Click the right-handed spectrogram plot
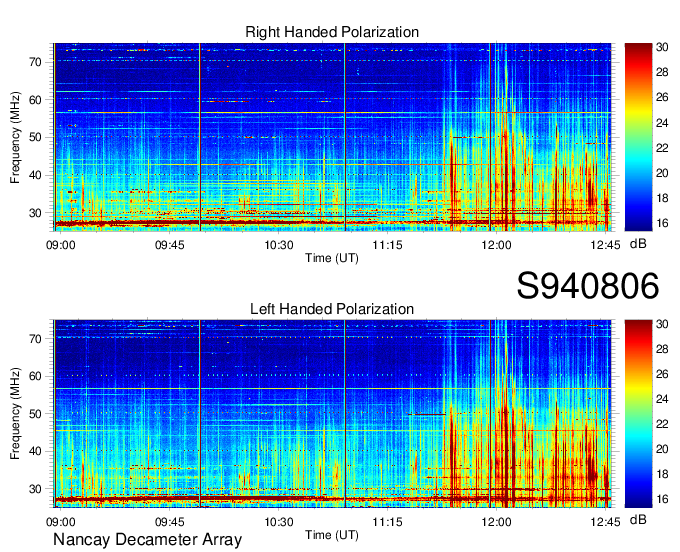Viewport: 680px width, 552px height. click(332, 137)
